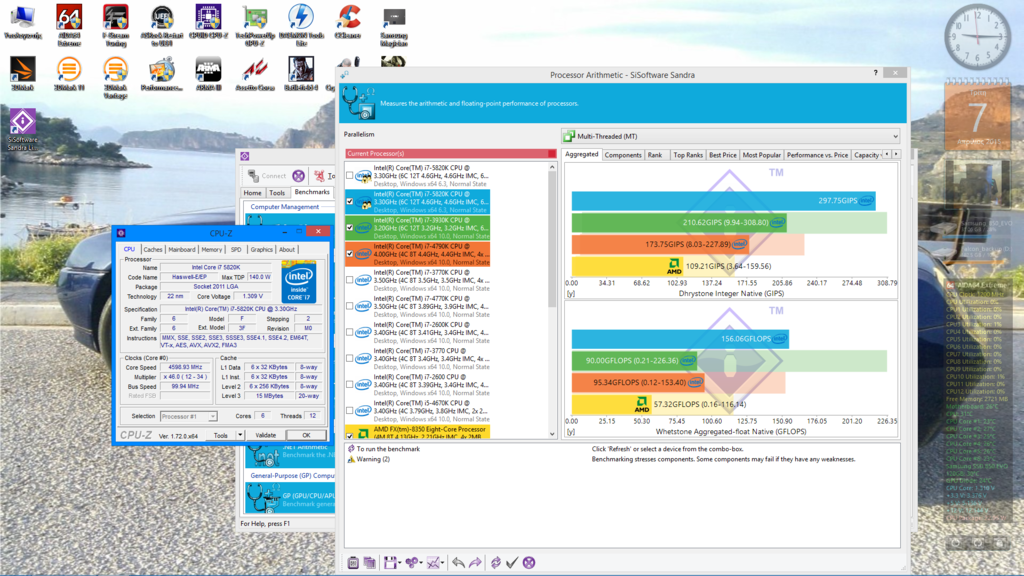The height and width of the screenshot is (576, 1024).
Task: Open the Rank results tab
Action: 655,155
